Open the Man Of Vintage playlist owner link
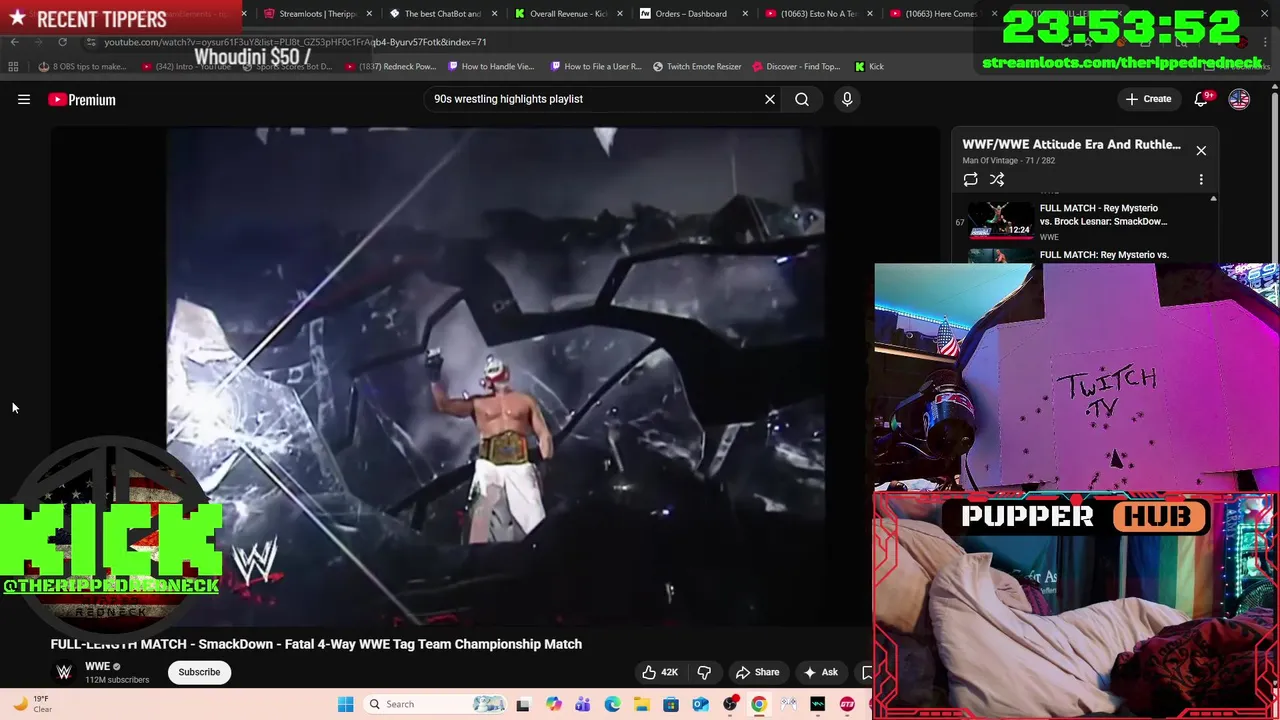 990,160
